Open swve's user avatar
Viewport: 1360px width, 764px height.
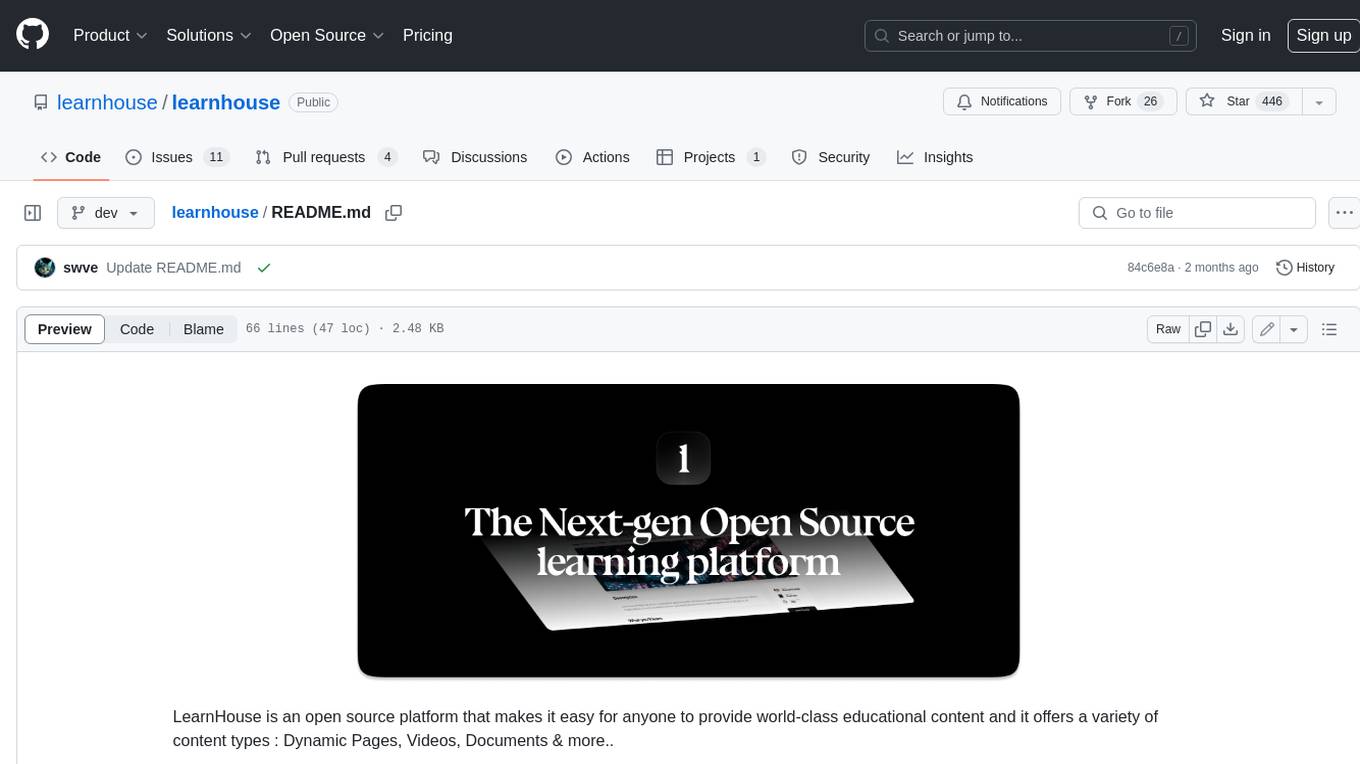pyautogui.click(x=44, y=268)
